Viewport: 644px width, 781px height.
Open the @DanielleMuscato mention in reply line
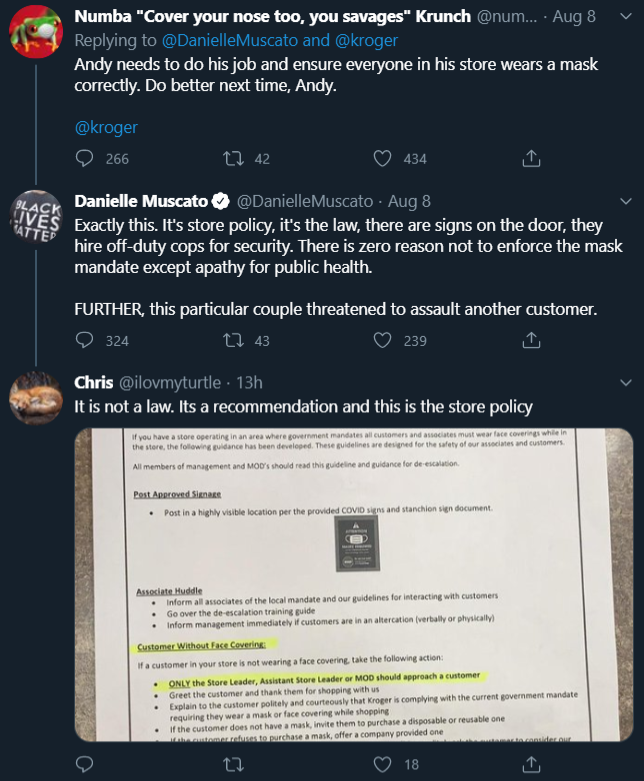point(230,40)
